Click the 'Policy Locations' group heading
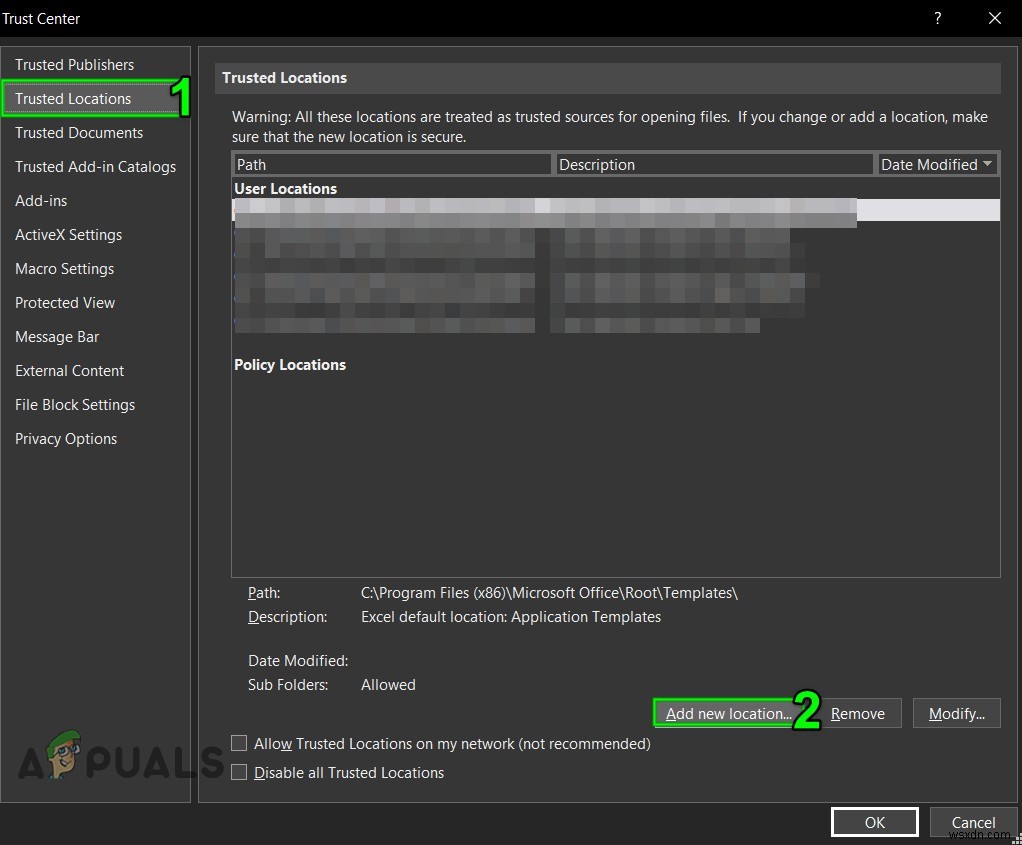 [290, 364]
